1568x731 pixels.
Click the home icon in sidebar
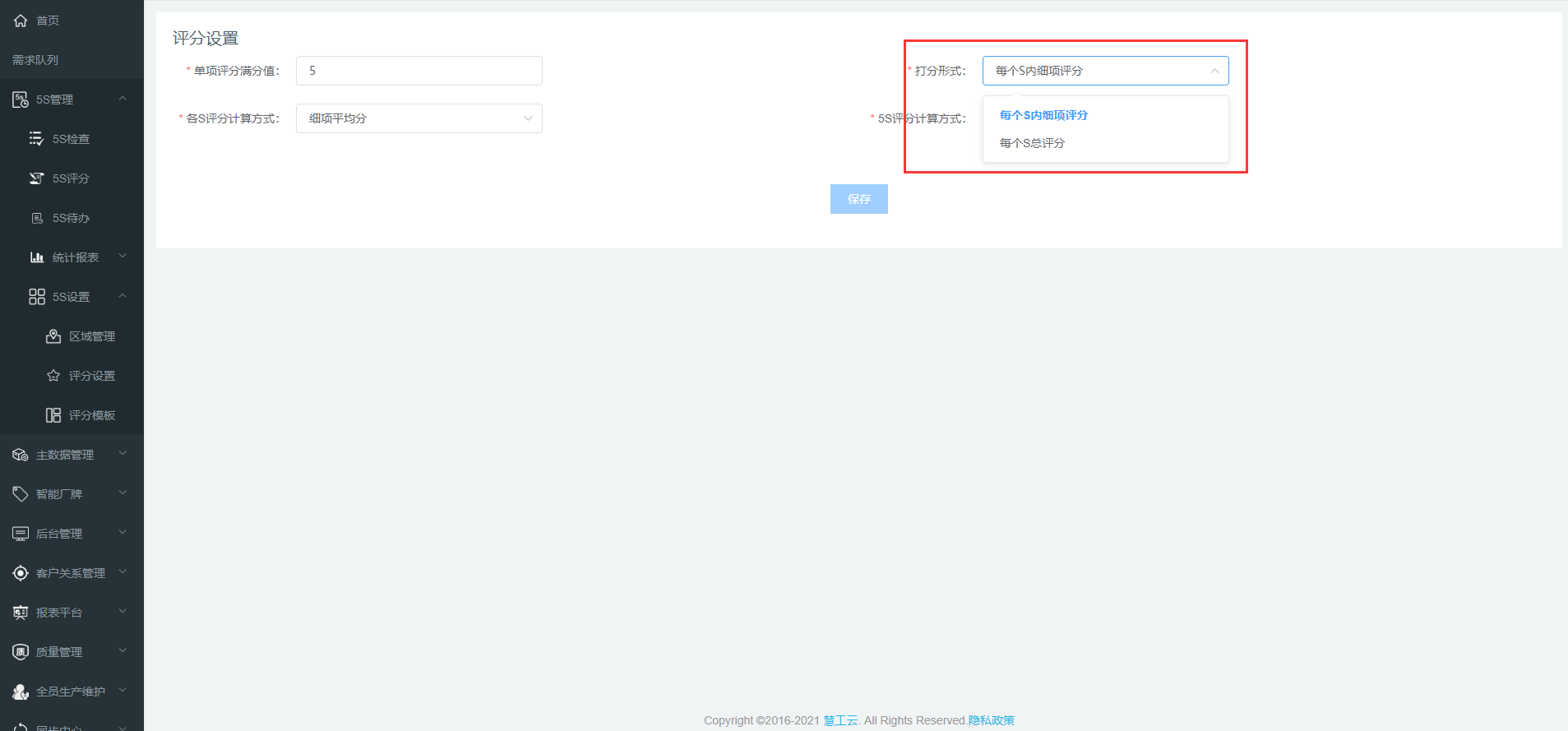tap(21, 21)
